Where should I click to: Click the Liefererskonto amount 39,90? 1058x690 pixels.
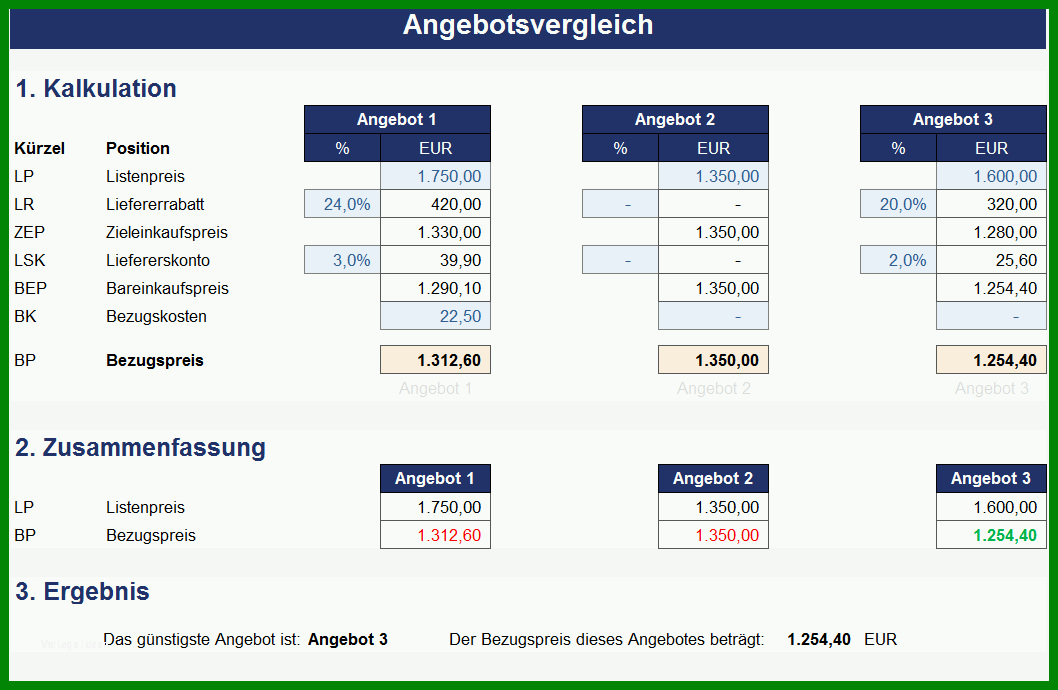(435, 260)
